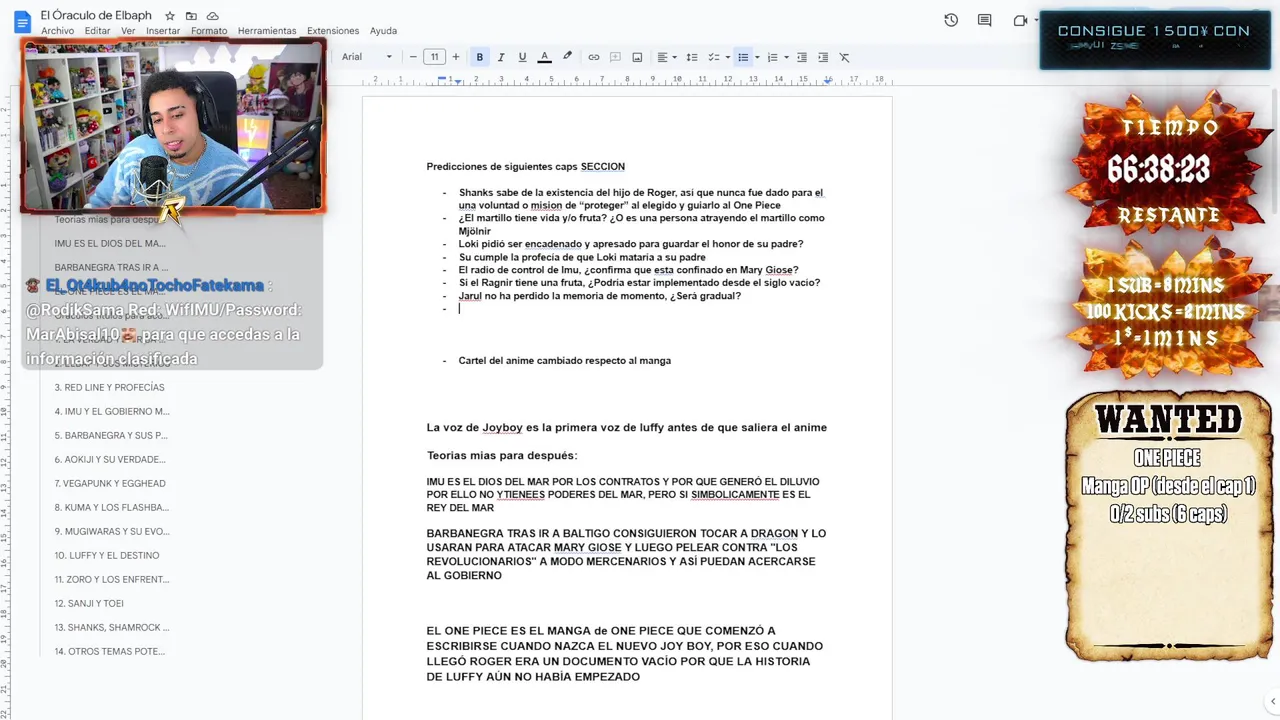
Task: Open version history clock icon
Action: tap(951, 20)
